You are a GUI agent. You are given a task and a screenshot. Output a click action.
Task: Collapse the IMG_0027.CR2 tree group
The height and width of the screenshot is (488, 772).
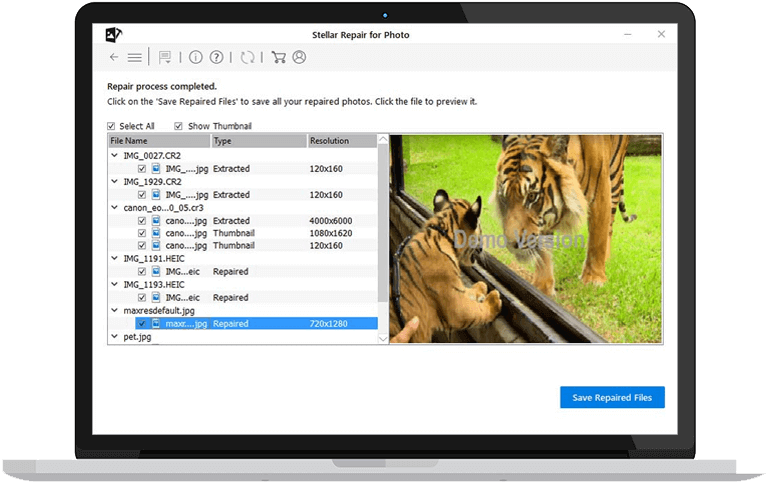[115, 155]
